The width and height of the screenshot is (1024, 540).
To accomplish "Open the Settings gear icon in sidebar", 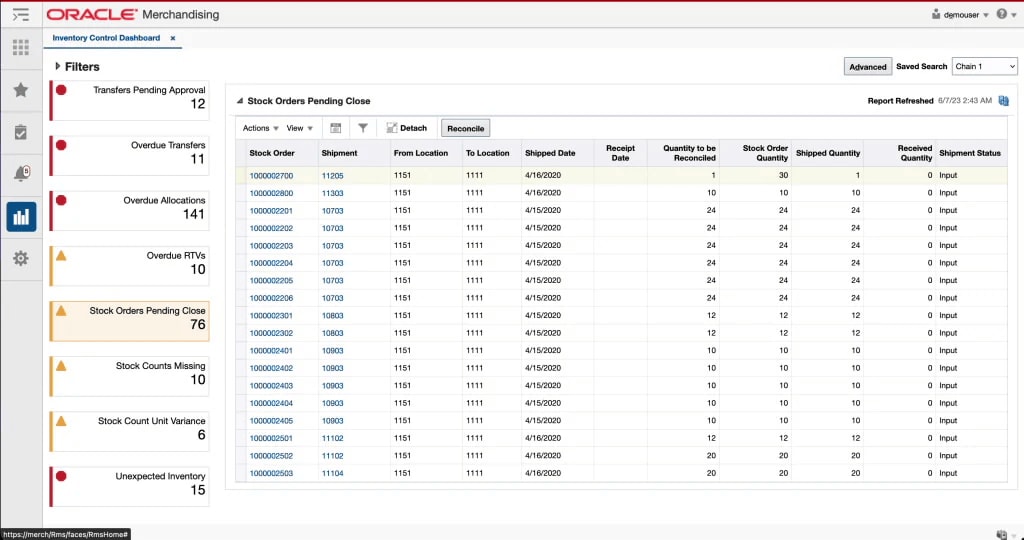I will click(20, 258).
